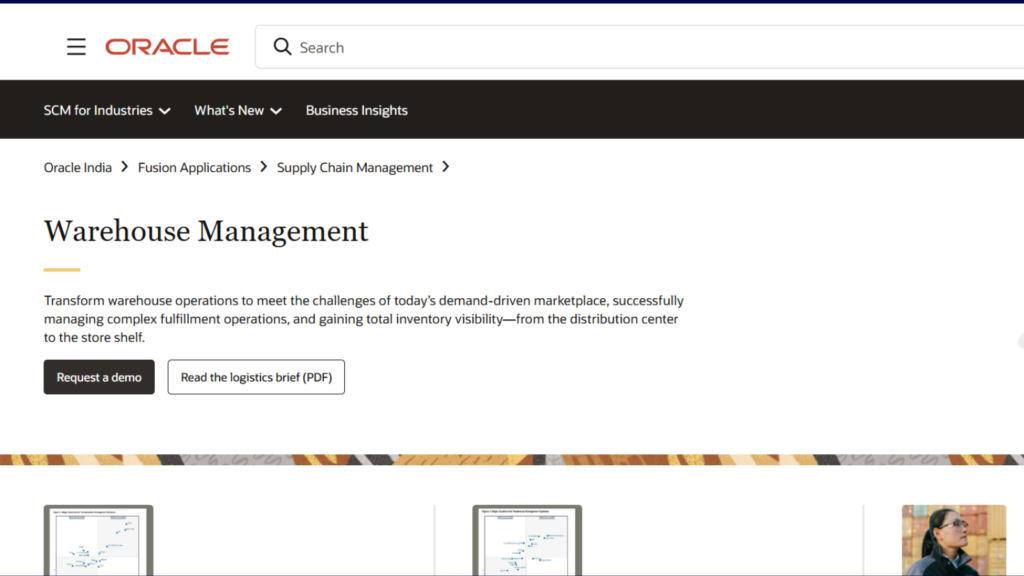The height and width of the screenshot is (576, 1024).
Task: Expand the What's New dropdown
Action: tap(238, 110)
